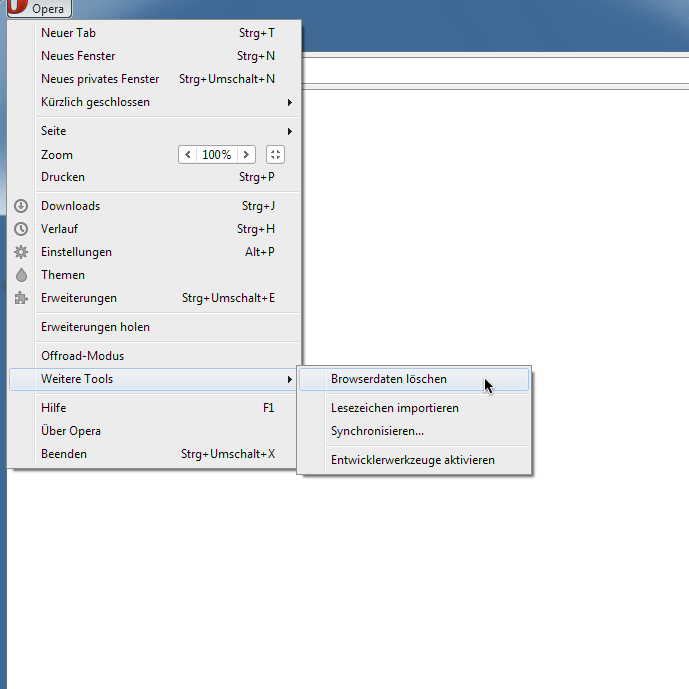Click the Downloads arrow icon

click(x=21, y=206)
